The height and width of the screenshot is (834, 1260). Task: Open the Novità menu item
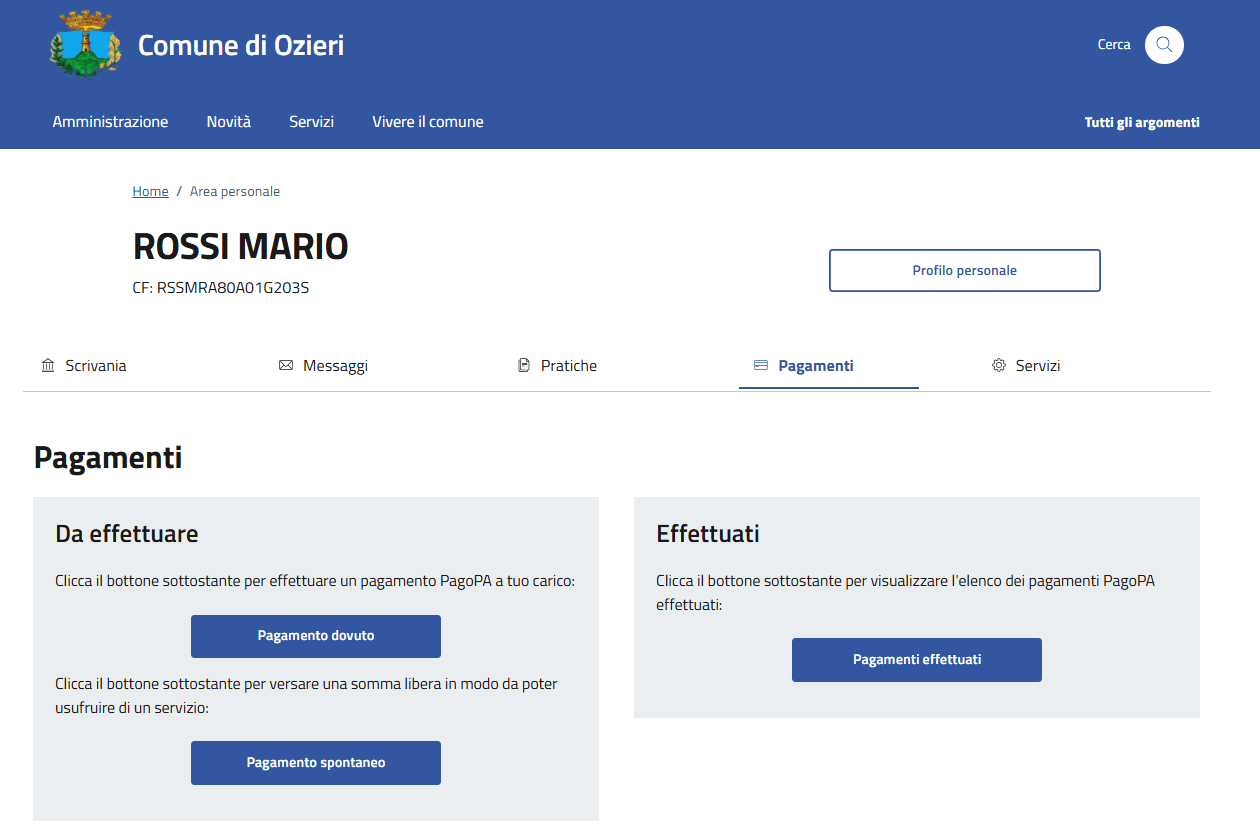(229, 122)
